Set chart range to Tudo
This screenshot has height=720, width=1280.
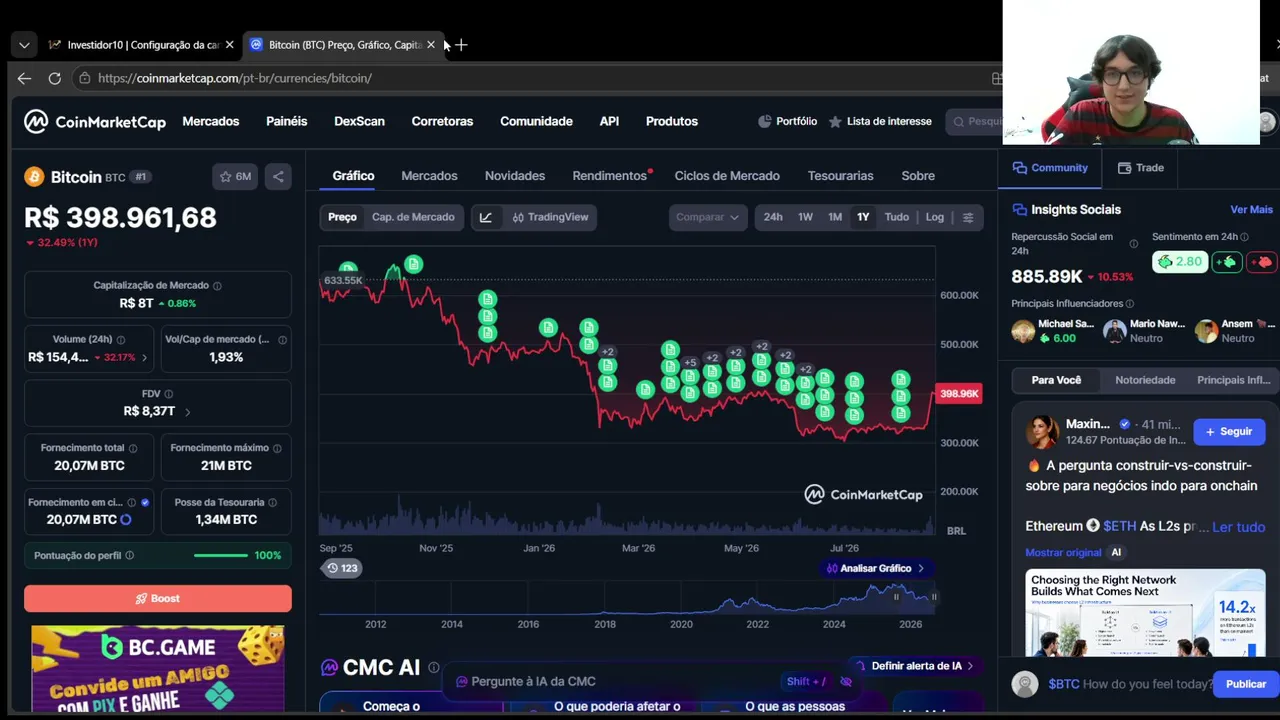pos(897,217)
